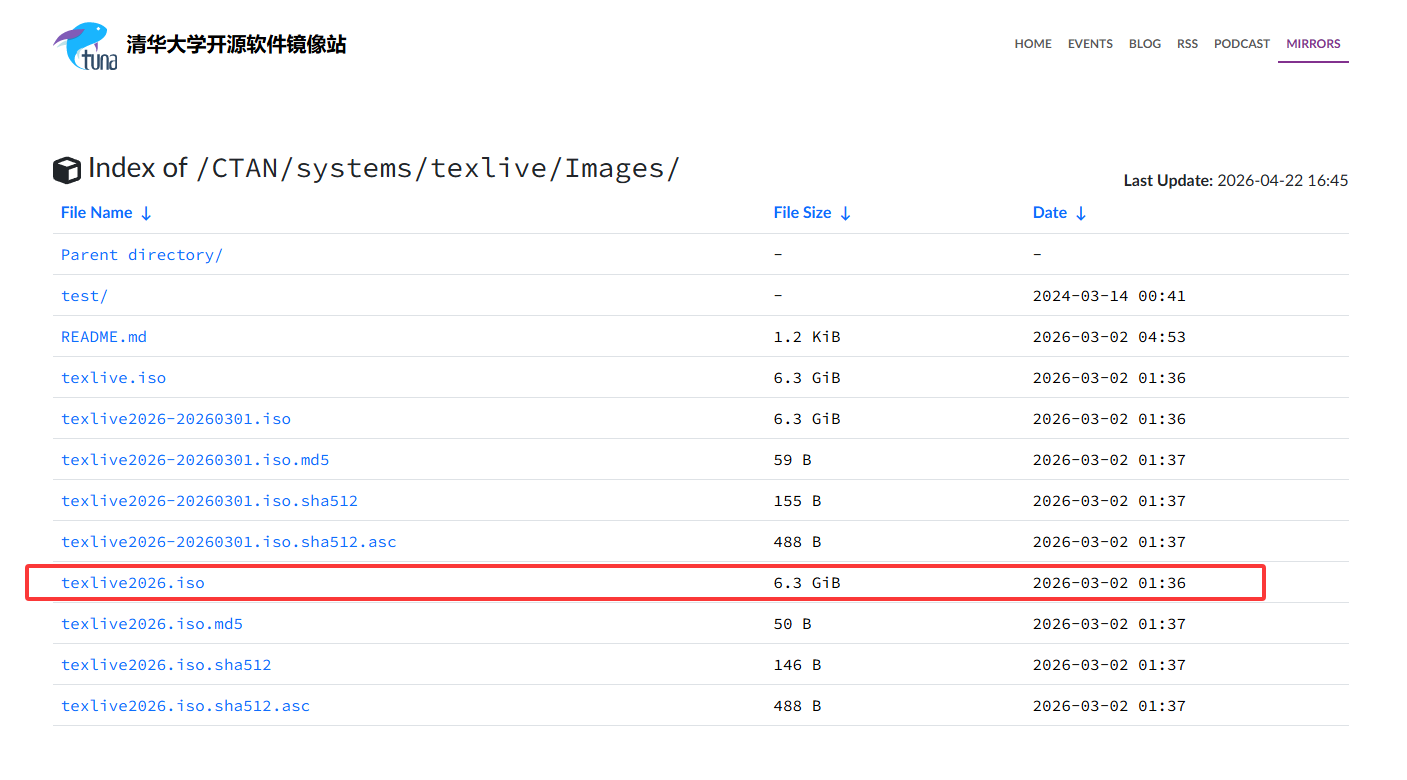The width and height of the screenshot is (1407, 780).
Task: Open the EVENTS nav item
Action: click(x=1090, y=44)
